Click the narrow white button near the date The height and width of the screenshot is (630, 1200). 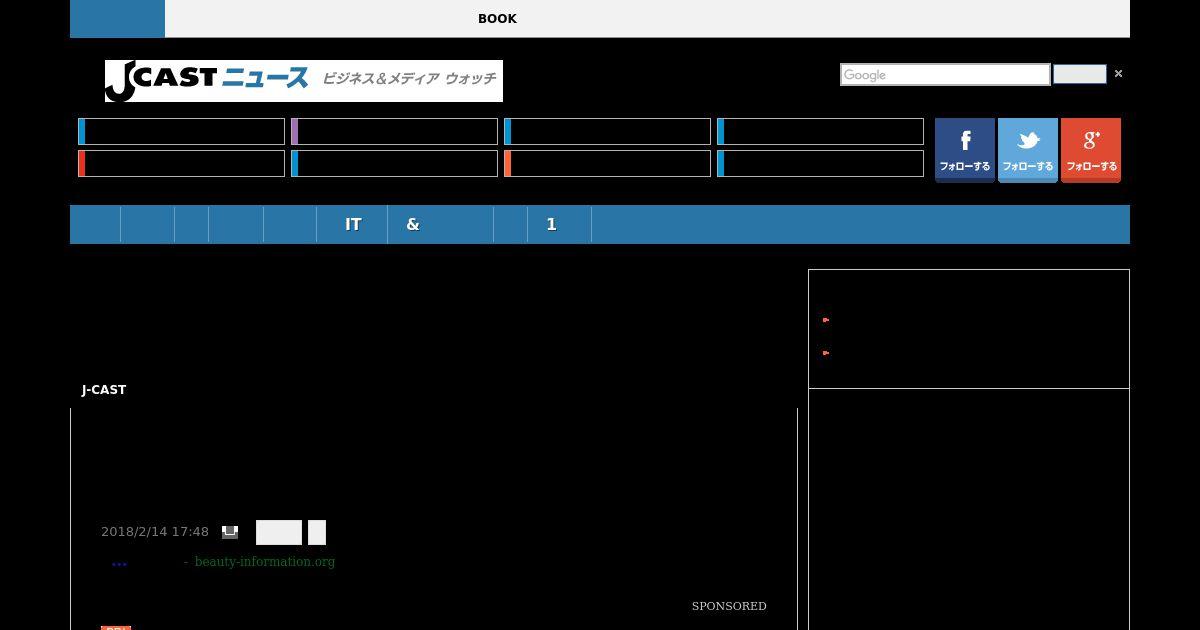point(317,533)
